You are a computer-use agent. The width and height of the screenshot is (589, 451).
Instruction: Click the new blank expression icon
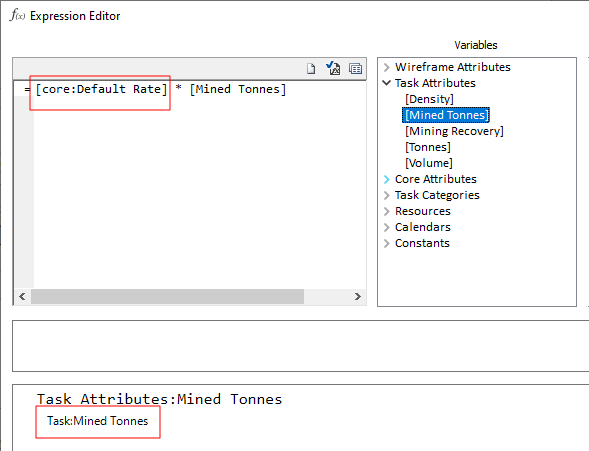point(311,69)
